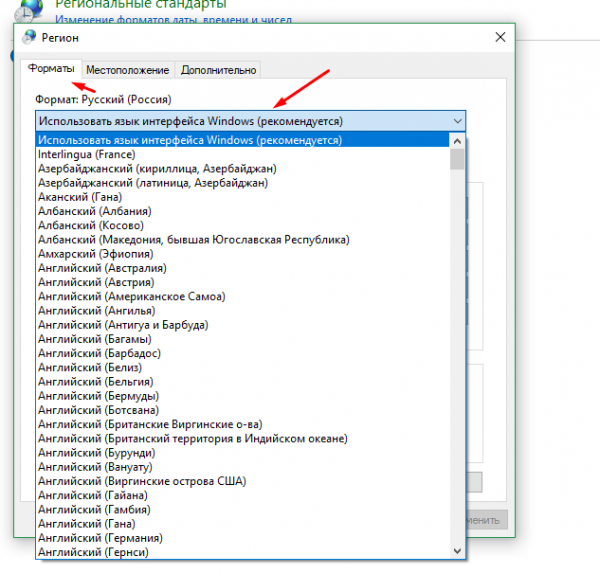Select Азербайджанский (латиница, Азербайджан)
Viewport: 600px width, 574px height.
point(243,183)
